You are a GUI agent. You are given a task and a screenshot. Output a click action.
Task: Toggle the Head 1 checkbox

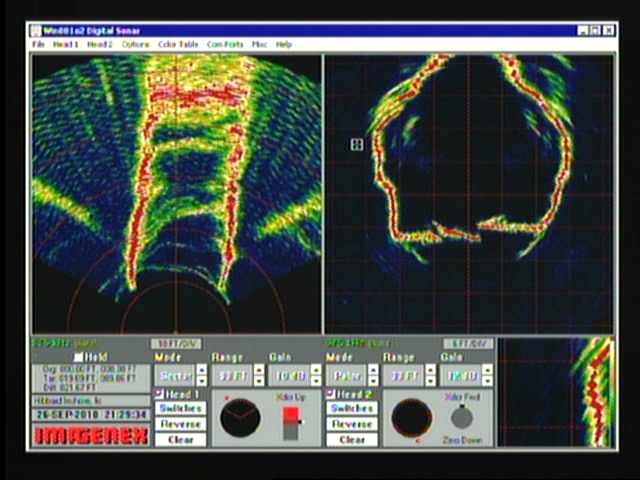tap(159, 394)
